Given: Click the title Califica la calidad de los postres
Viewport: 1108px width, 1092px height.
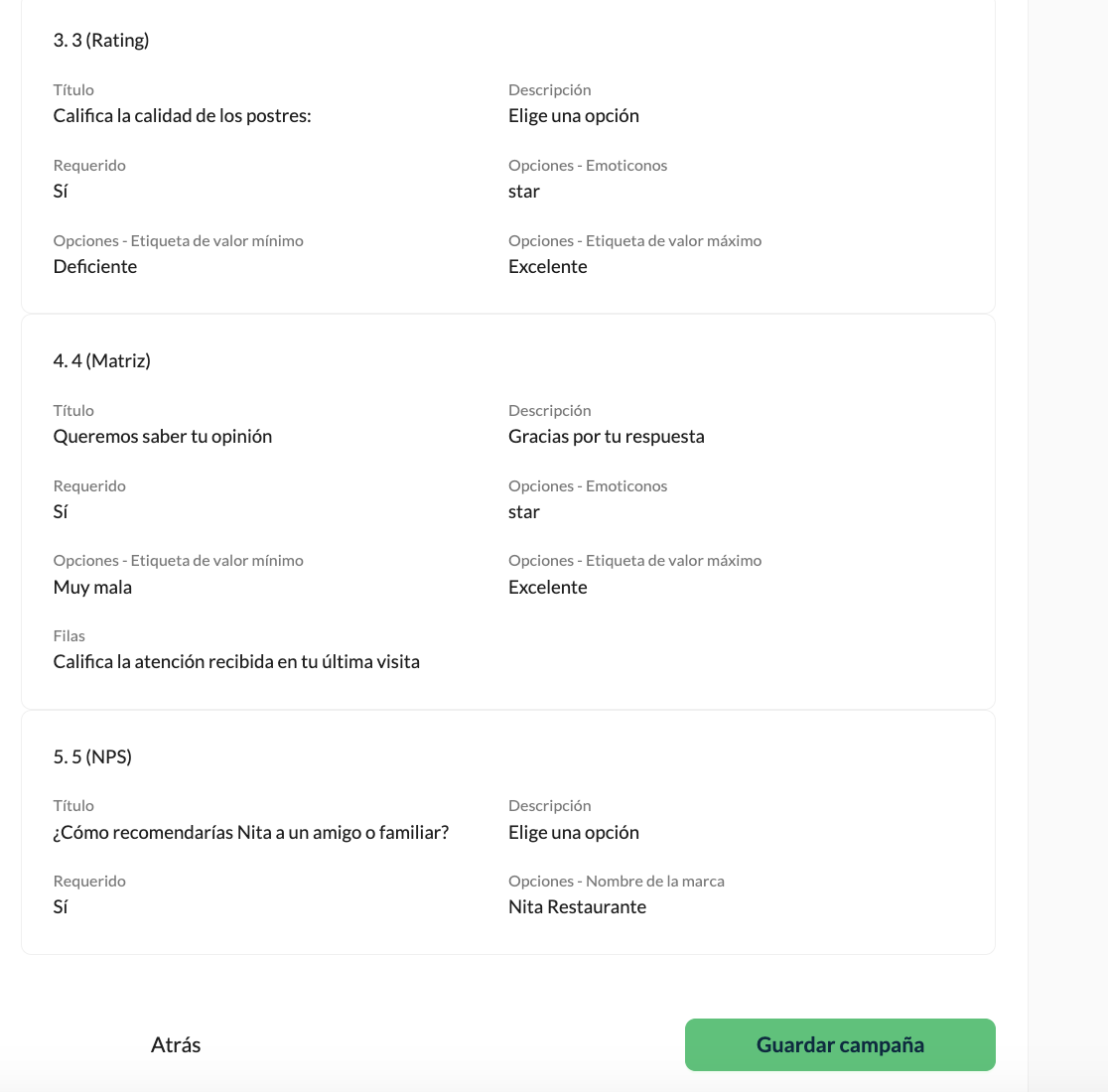Looking at the screenshot, I should click(183, 116).
